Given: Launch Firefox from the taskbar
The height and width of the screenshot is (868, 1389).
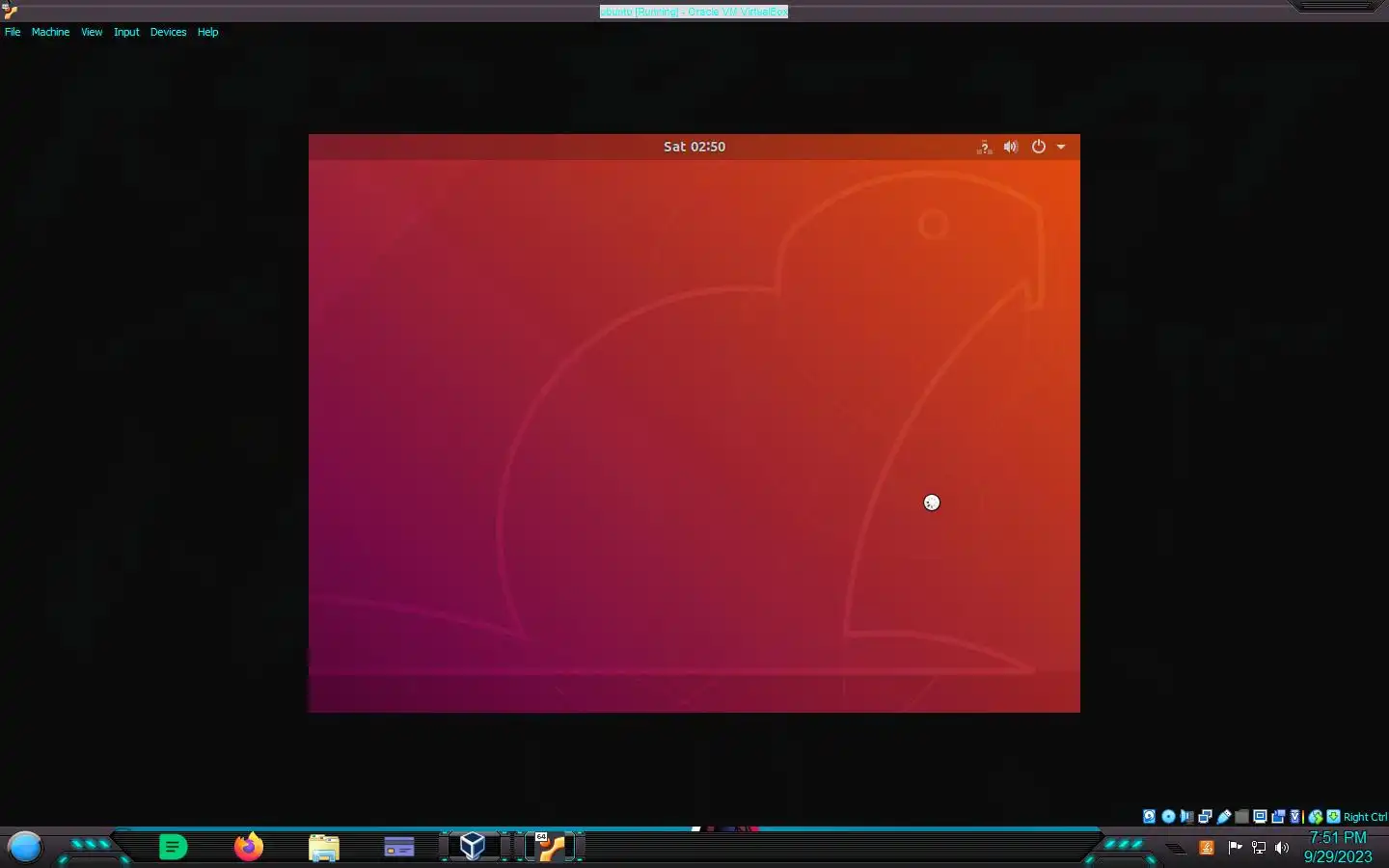Looking at the screenshot, I should (x=249, y=847).
